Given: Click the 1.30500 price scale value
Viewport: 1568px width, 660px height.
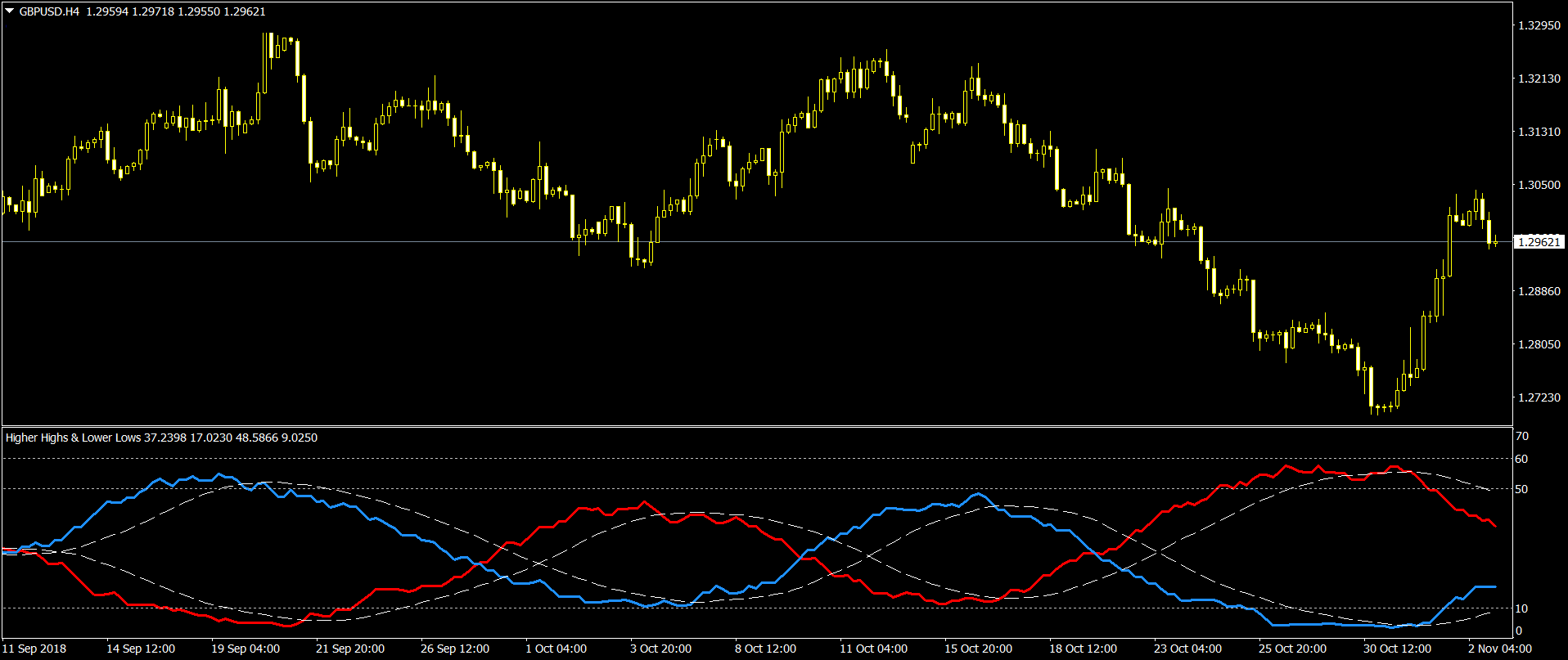Looking at the screenshot, I should tap(1539, 185).
